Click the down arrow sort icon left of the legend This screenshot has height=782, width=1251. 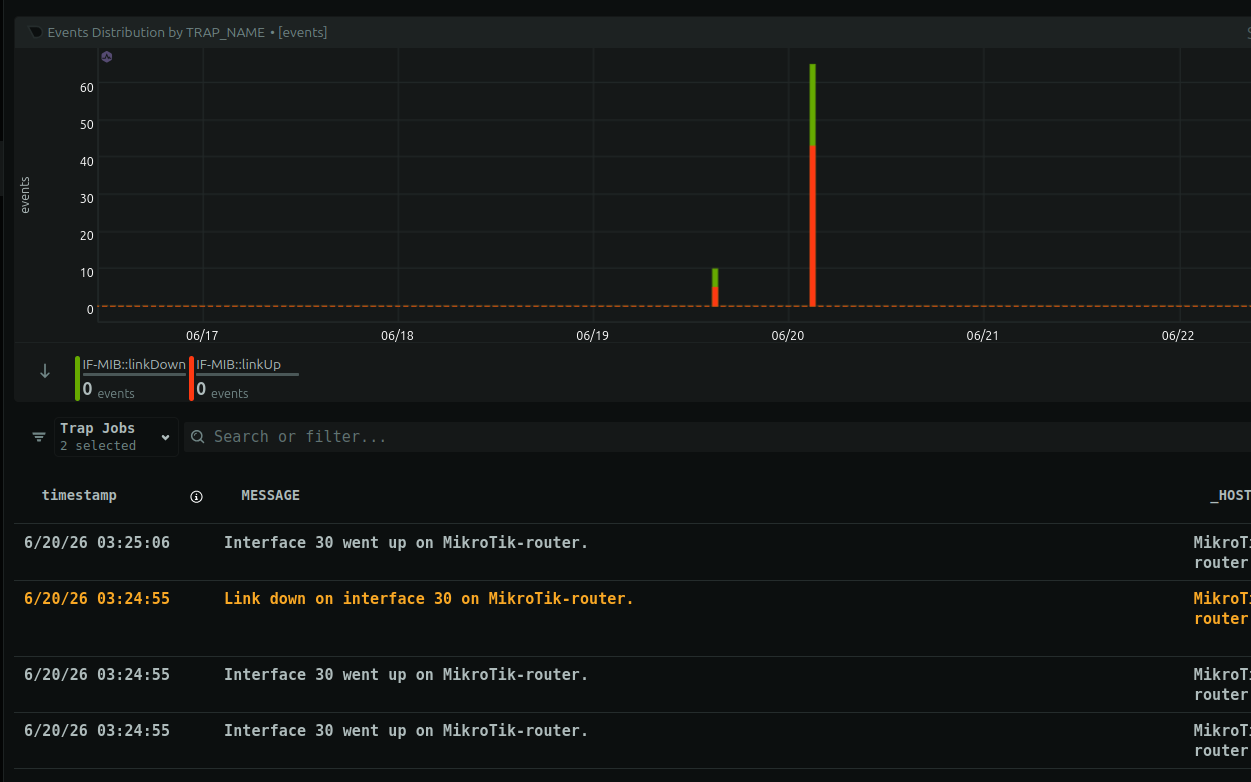pyautogui.click(x=44, y=372)
